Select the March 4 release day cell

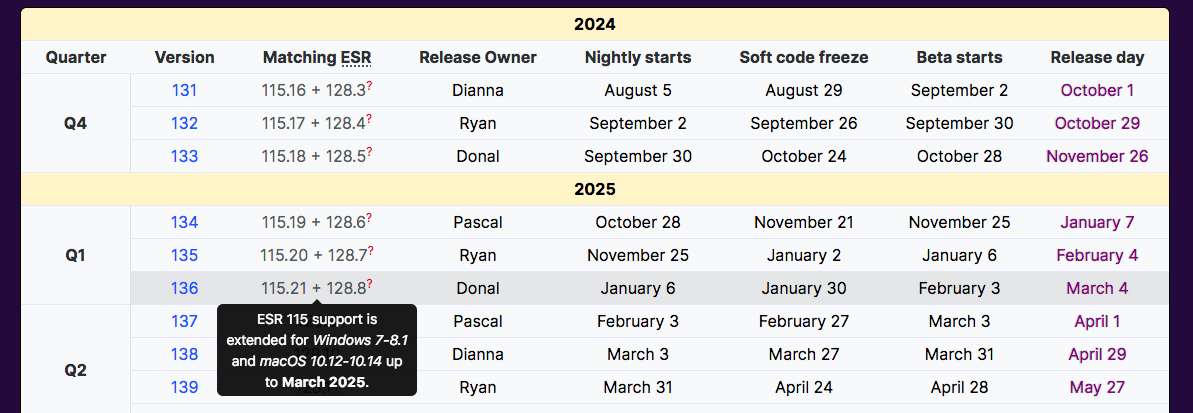coord(1097,288)
